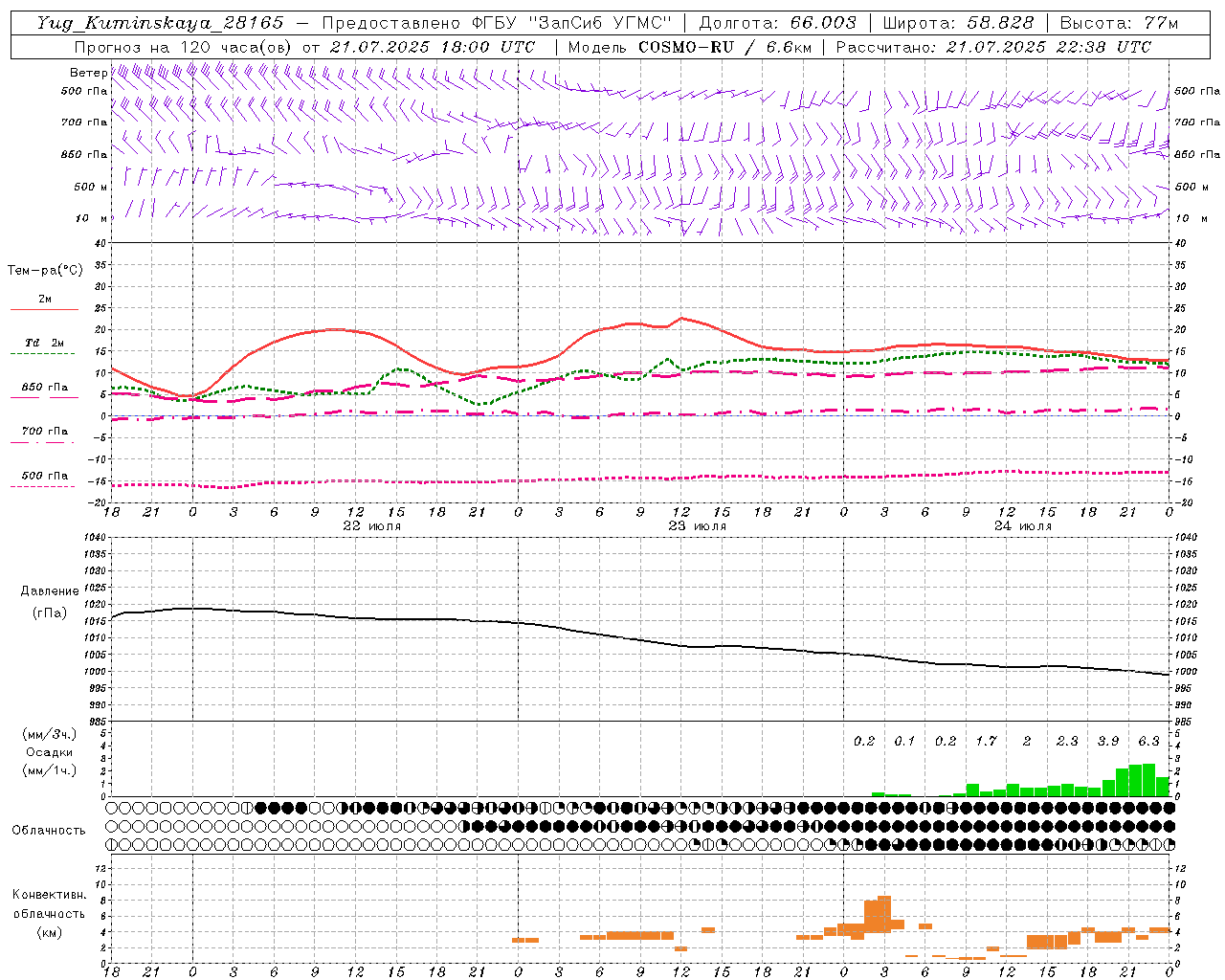The height and width of the screenshot is (980, 1225).
Task: Click the 700 гПа dash-dot legend sample in temperature legend
Action: pyautogui.click(x=42, y=442)
